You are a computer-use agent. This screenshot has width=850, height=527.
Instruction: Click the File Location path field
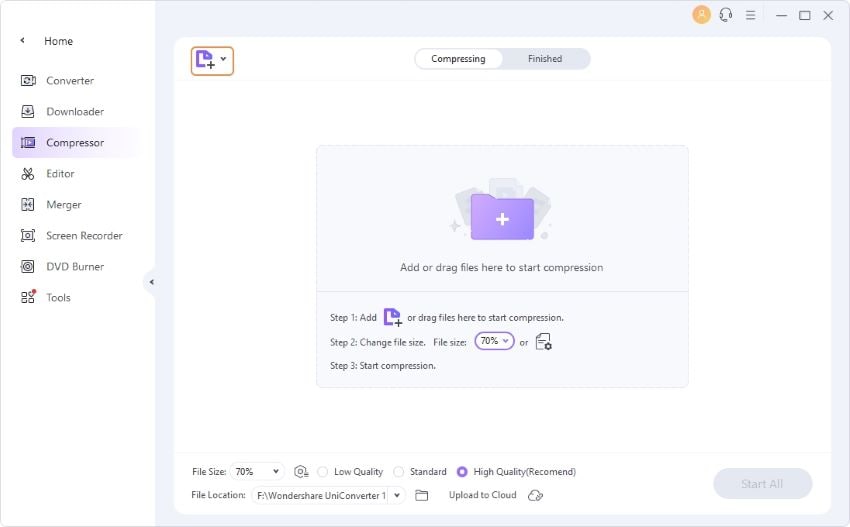point(321,495)
